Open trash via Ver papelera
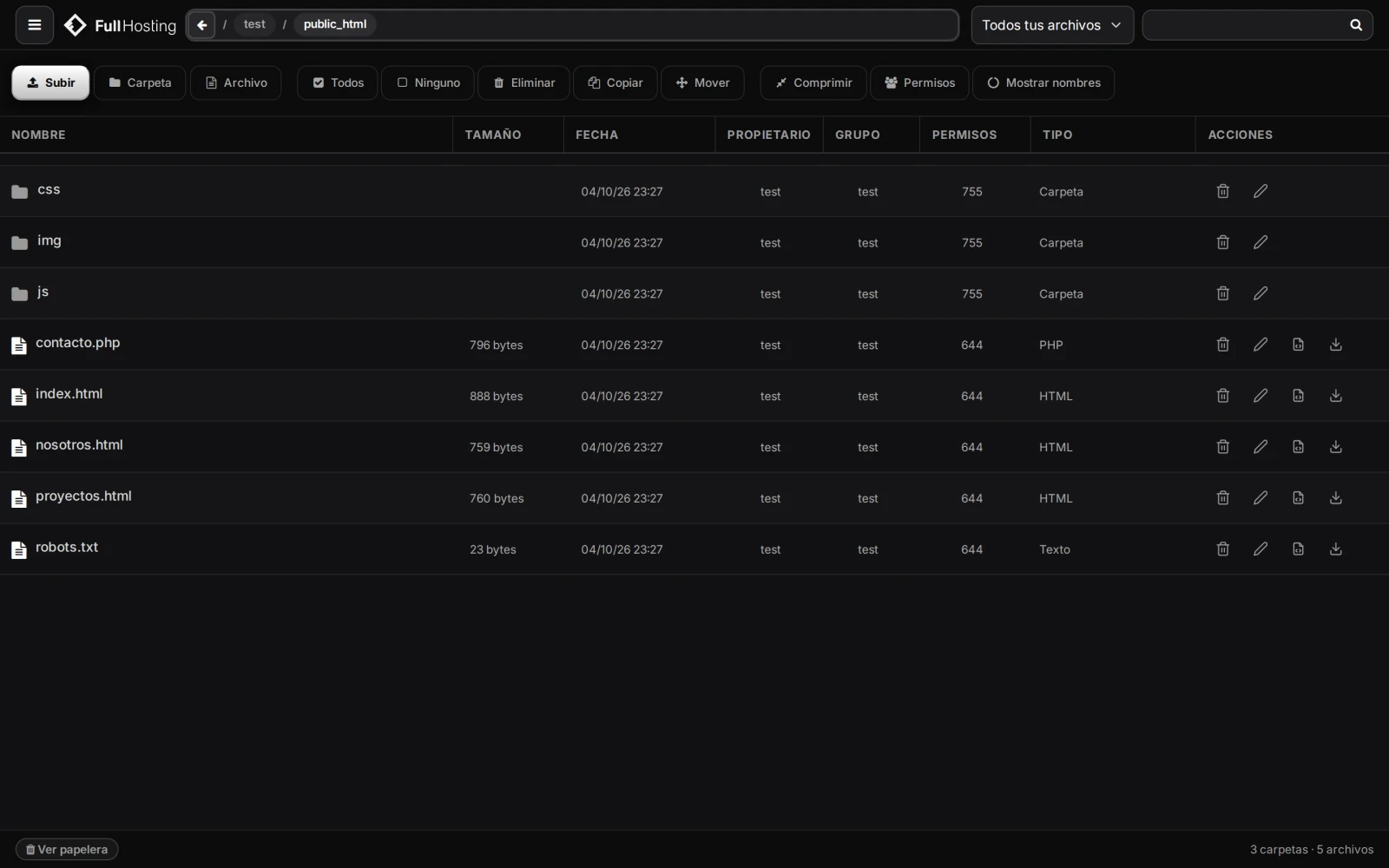The image size is (1389, 868). 67,850
